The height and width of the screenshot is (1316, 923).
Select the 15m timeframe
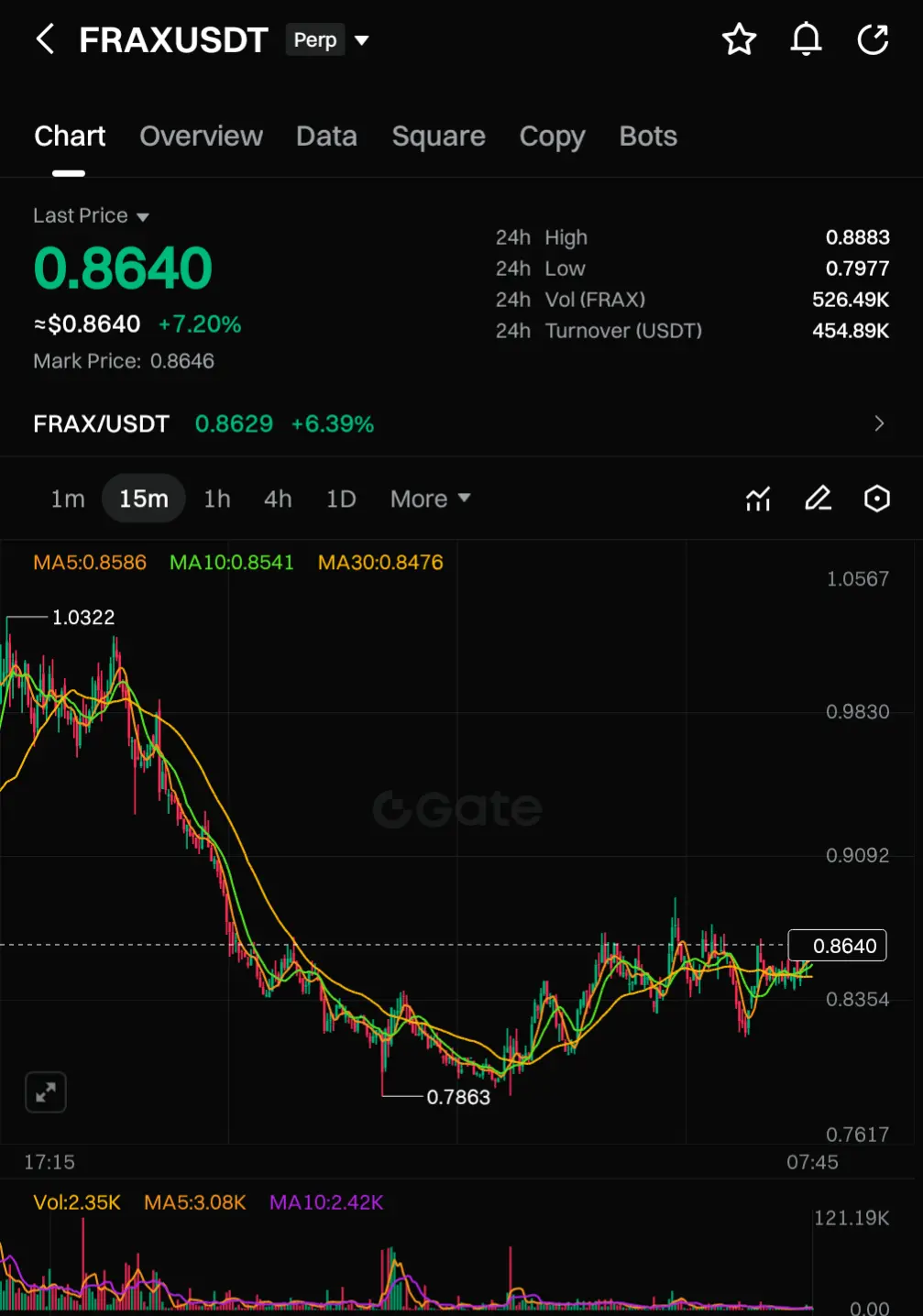click(x=144, y=499)
